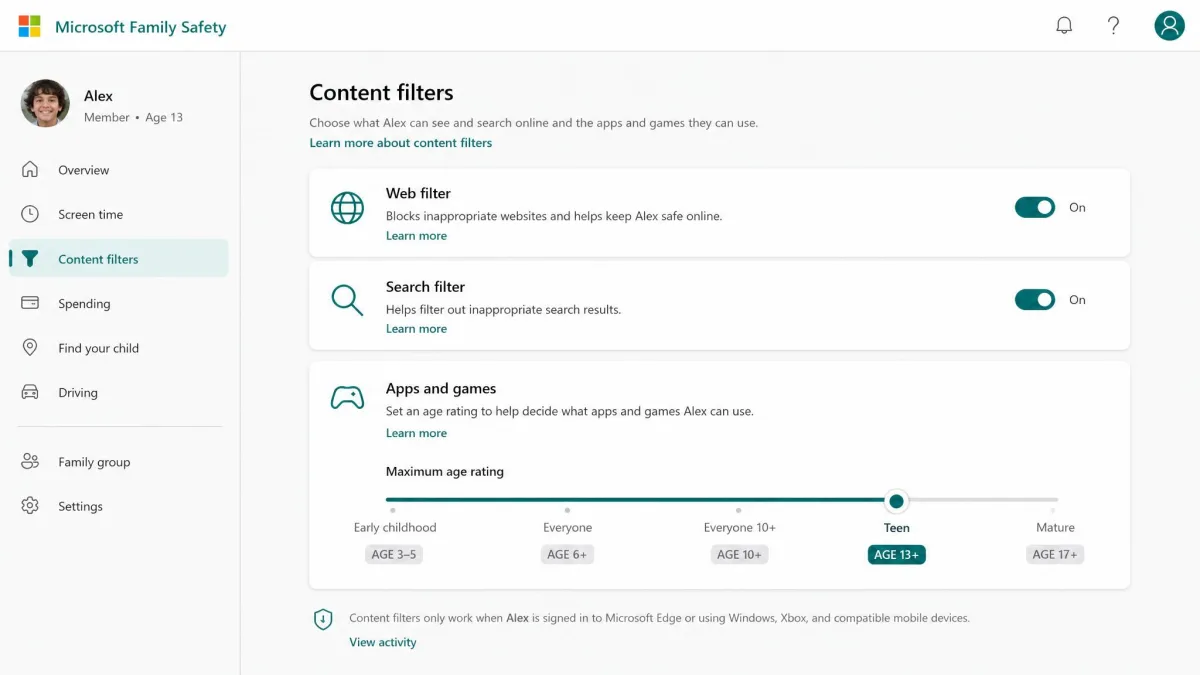The height and width of the screenshot is (675, 1200).
Task: Open the notifications bell
Action: click(x=1064, y=26)
